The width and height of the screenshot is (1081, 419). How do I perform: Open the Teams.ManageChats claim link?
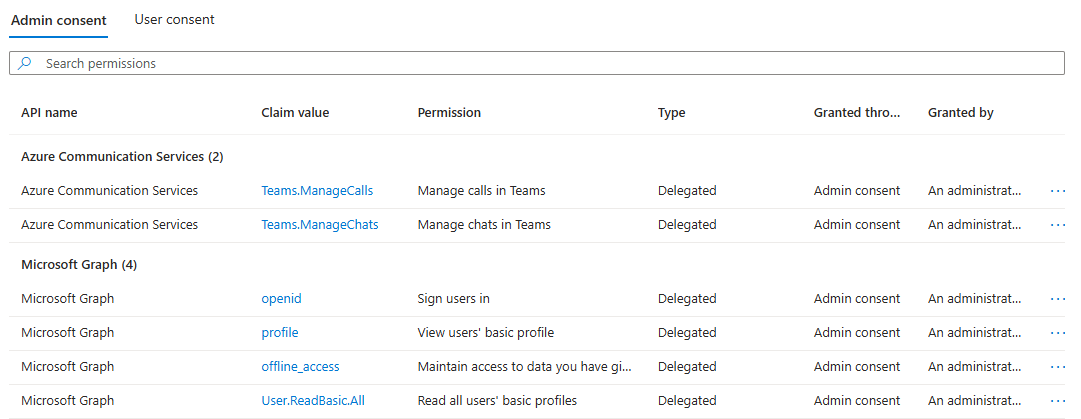tap(319, 225)
